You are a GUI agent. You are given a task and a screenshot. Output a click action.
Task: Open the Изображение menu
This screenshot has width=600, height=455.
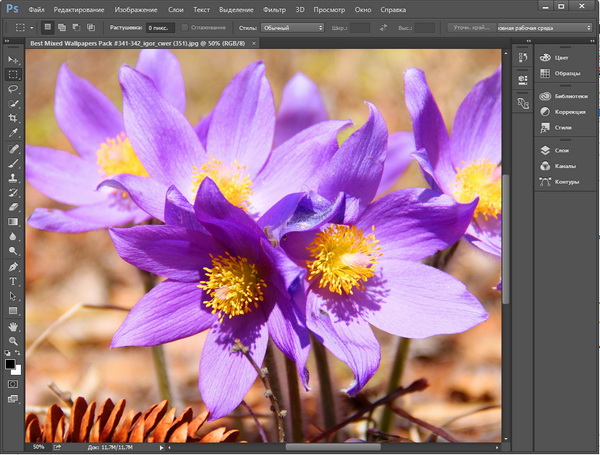[136, 9]
